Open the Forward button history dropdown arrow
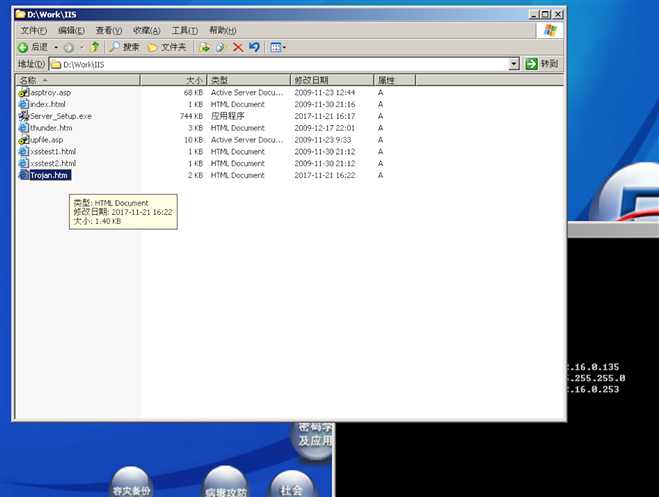 82,47
